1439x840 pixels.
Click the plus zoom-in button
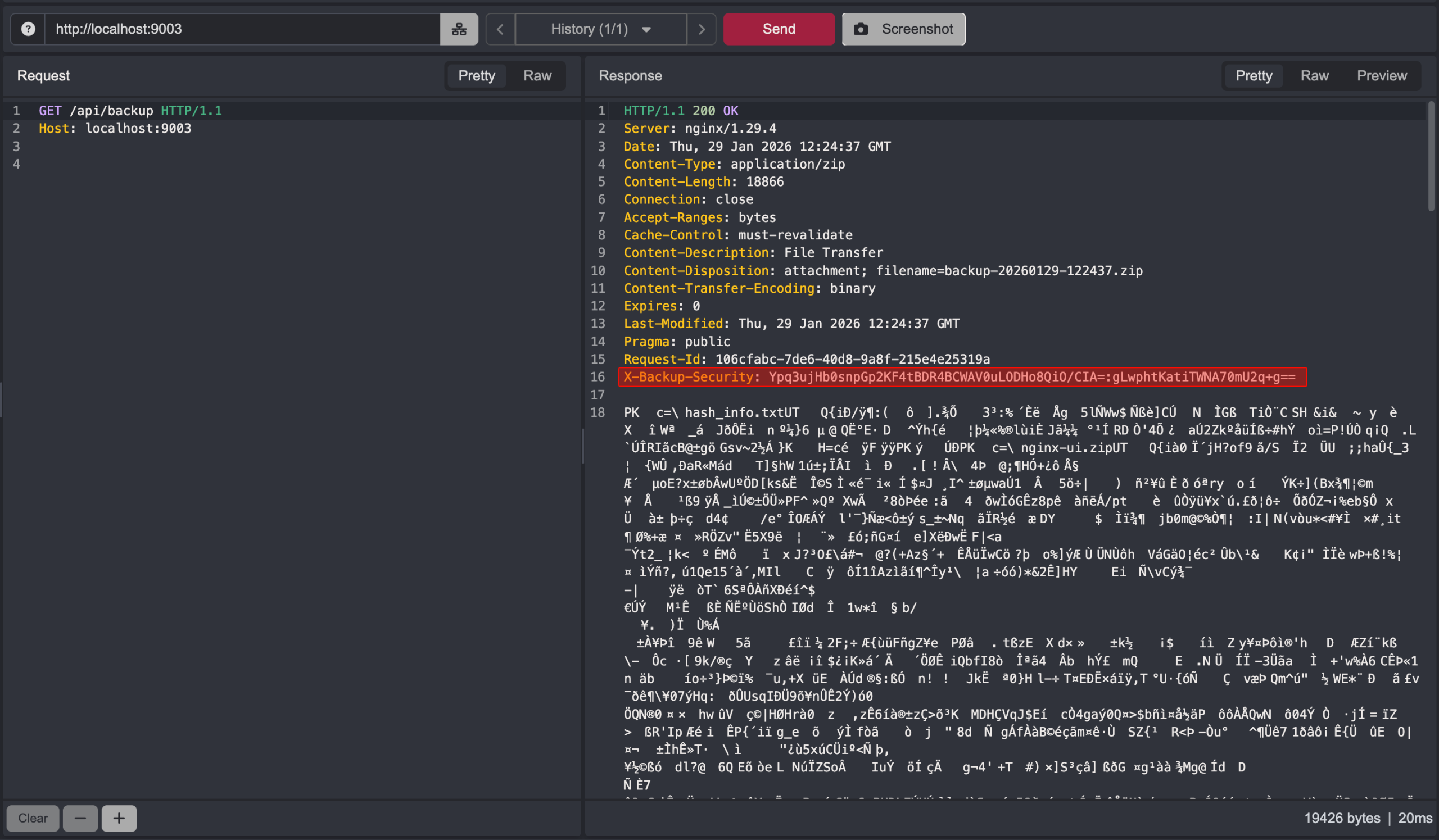tap(119, 818)
